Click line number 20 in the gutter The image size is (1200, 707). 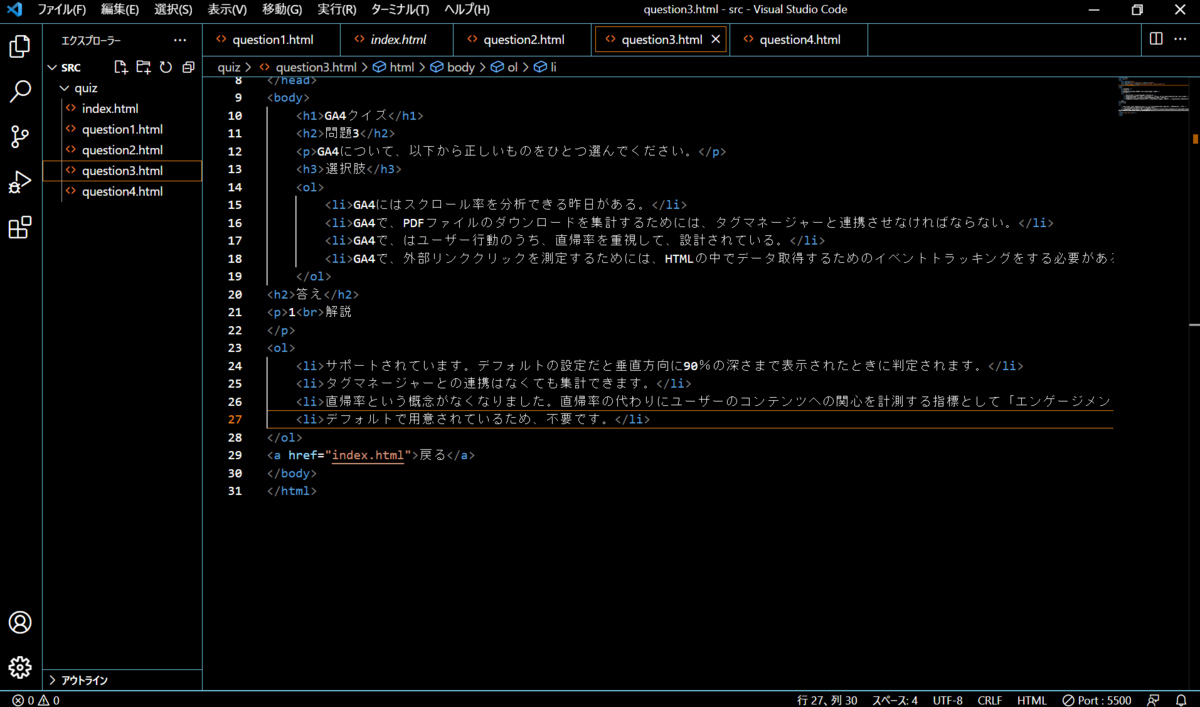[x=234, y=294]
